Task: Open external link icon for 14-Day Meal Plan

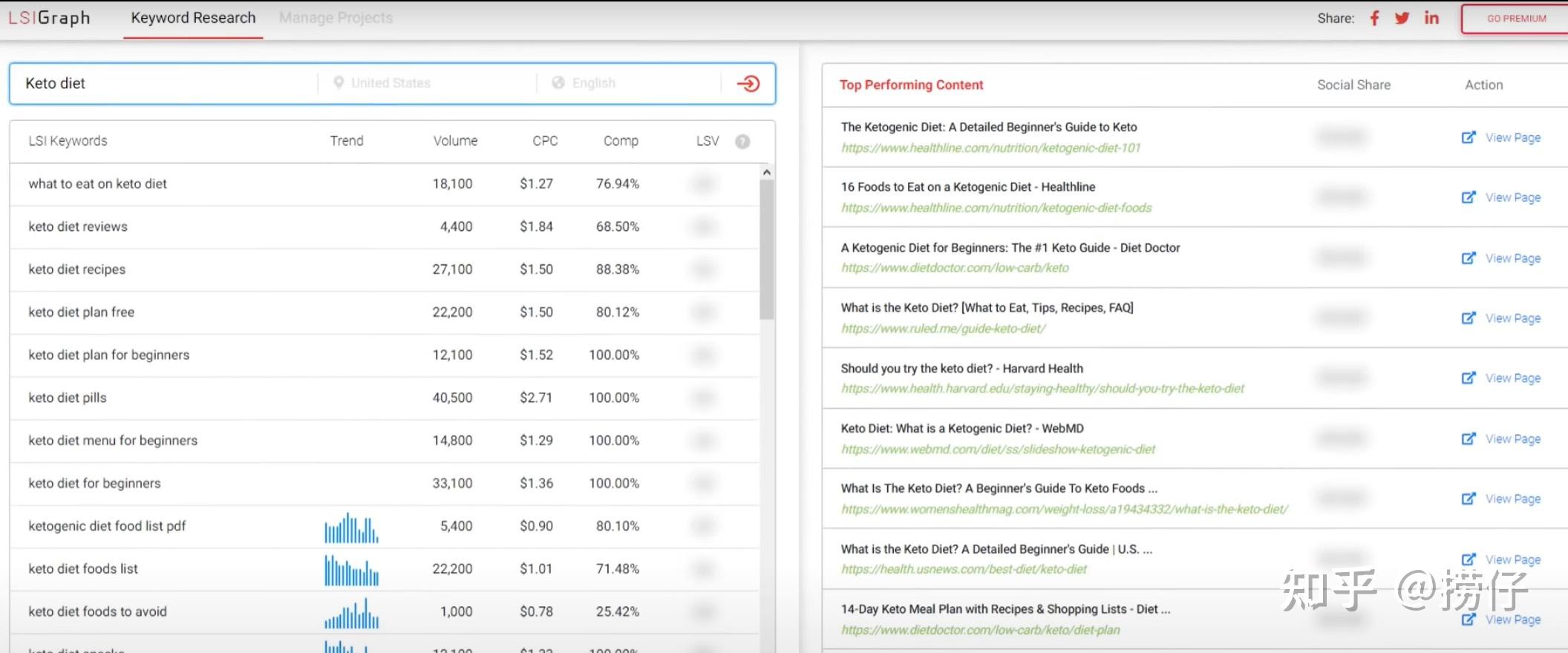Action: (1469, 620)
